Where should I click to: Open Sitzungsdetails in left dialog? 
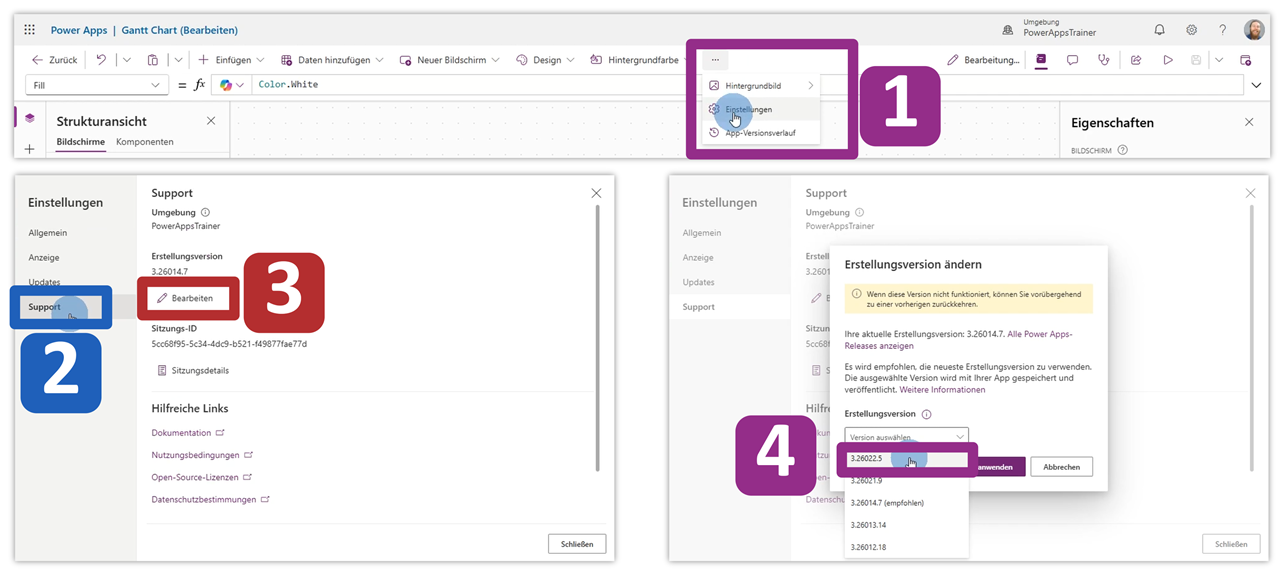pos(194,370)
